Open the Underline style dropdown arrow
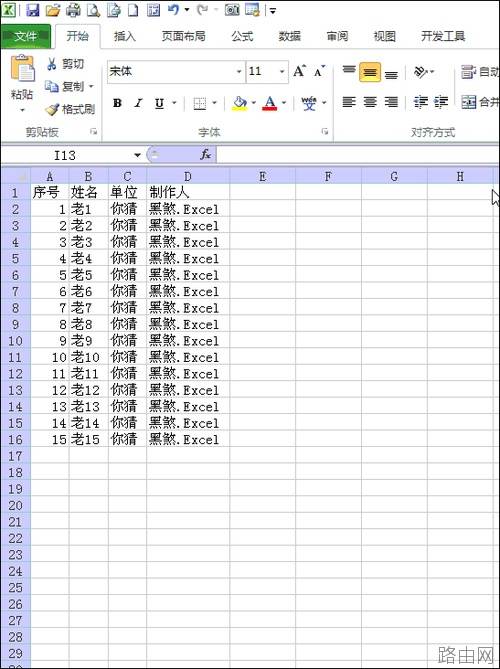The image size is (500, 669). coord(174,103)
